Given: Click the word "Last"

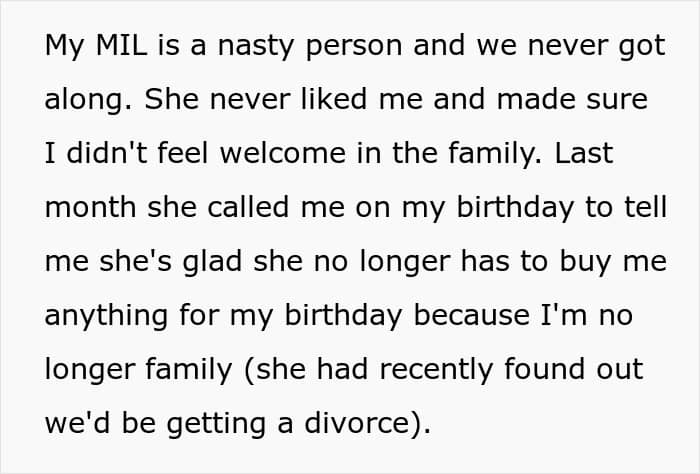Looking at the screenshot, I should 584,153.
